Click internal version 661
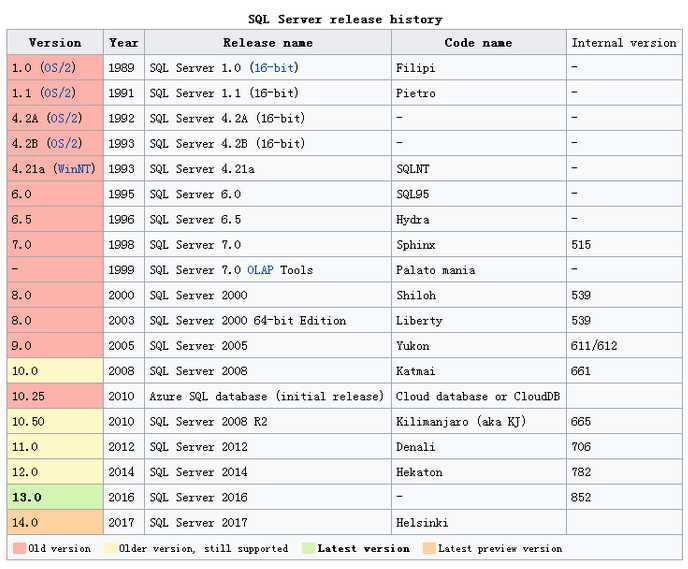Viewport: 688px width, 569px height. pyautogui.click(x=581, y=371)
